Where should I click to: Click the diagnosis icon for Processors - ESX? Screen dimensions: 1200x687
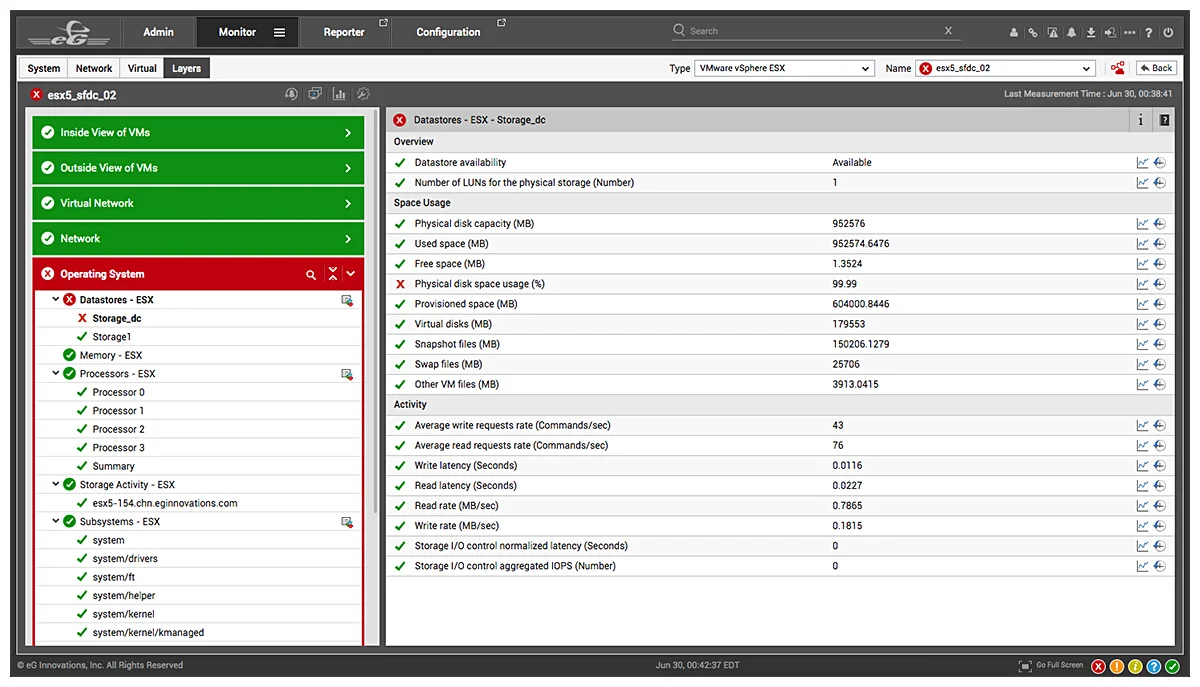click(347, 374)
